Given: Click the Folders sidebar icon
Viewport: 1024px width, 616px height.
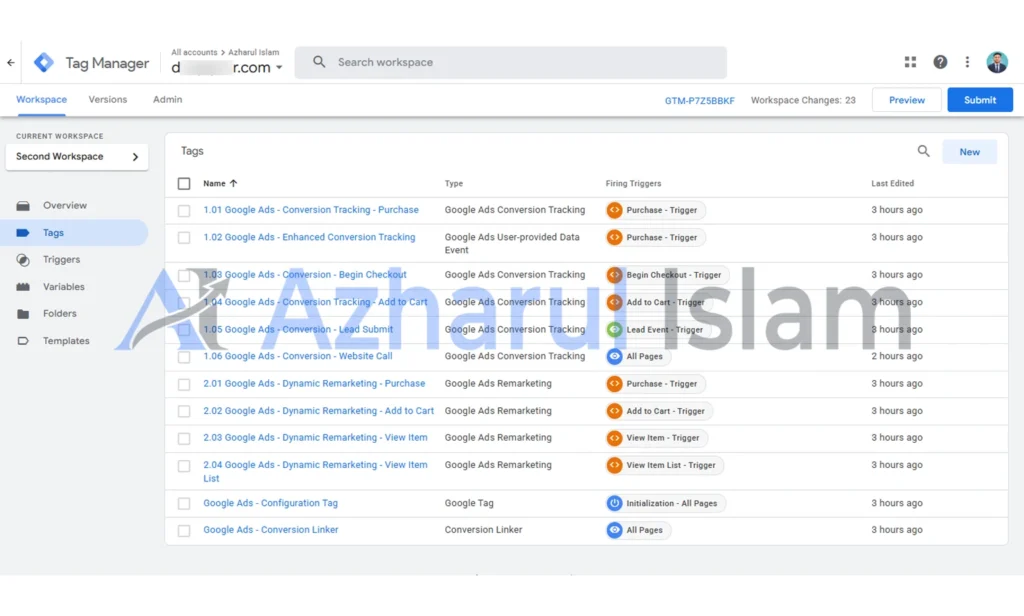Looking at the screenshot, I should coord(23,314).
